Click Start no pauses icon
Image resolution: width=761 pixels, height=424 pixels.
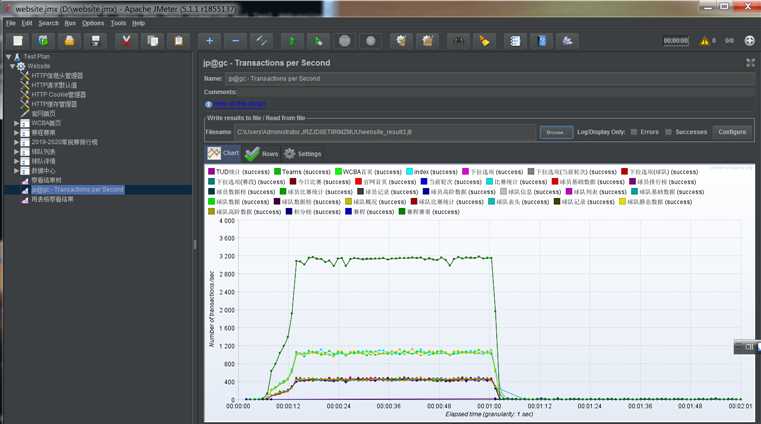click(318, 41)
